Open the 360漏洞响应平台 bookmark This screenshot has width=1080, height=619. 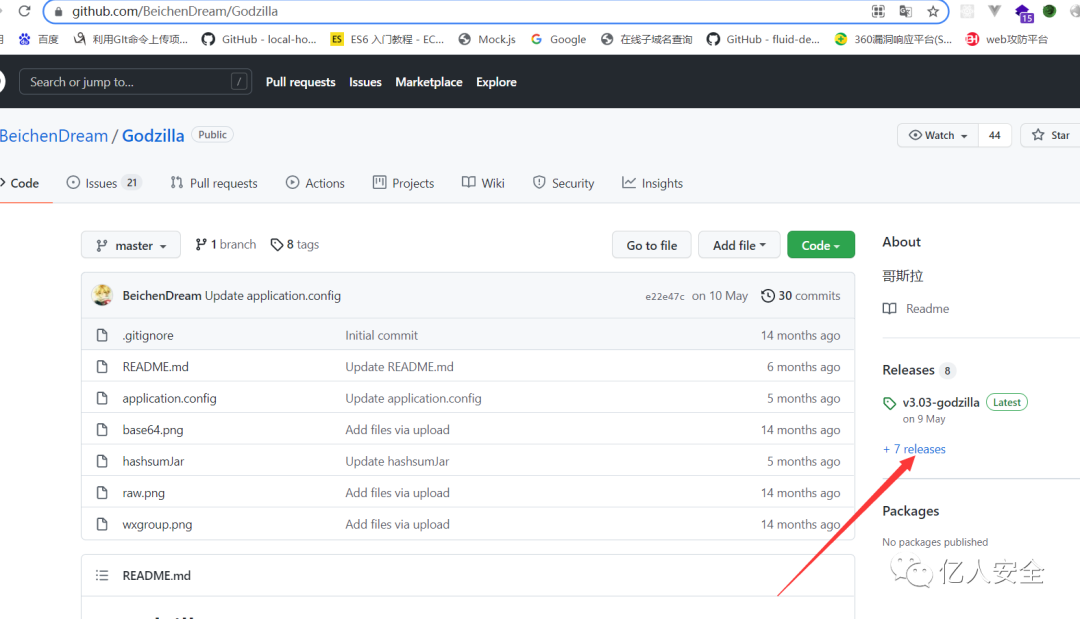click(893, 39)
